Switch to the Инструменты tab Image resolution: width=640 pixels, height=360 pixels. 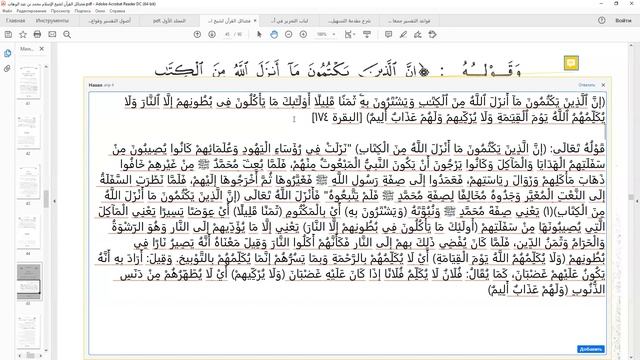pyautogui.click(x=52, y=20)
